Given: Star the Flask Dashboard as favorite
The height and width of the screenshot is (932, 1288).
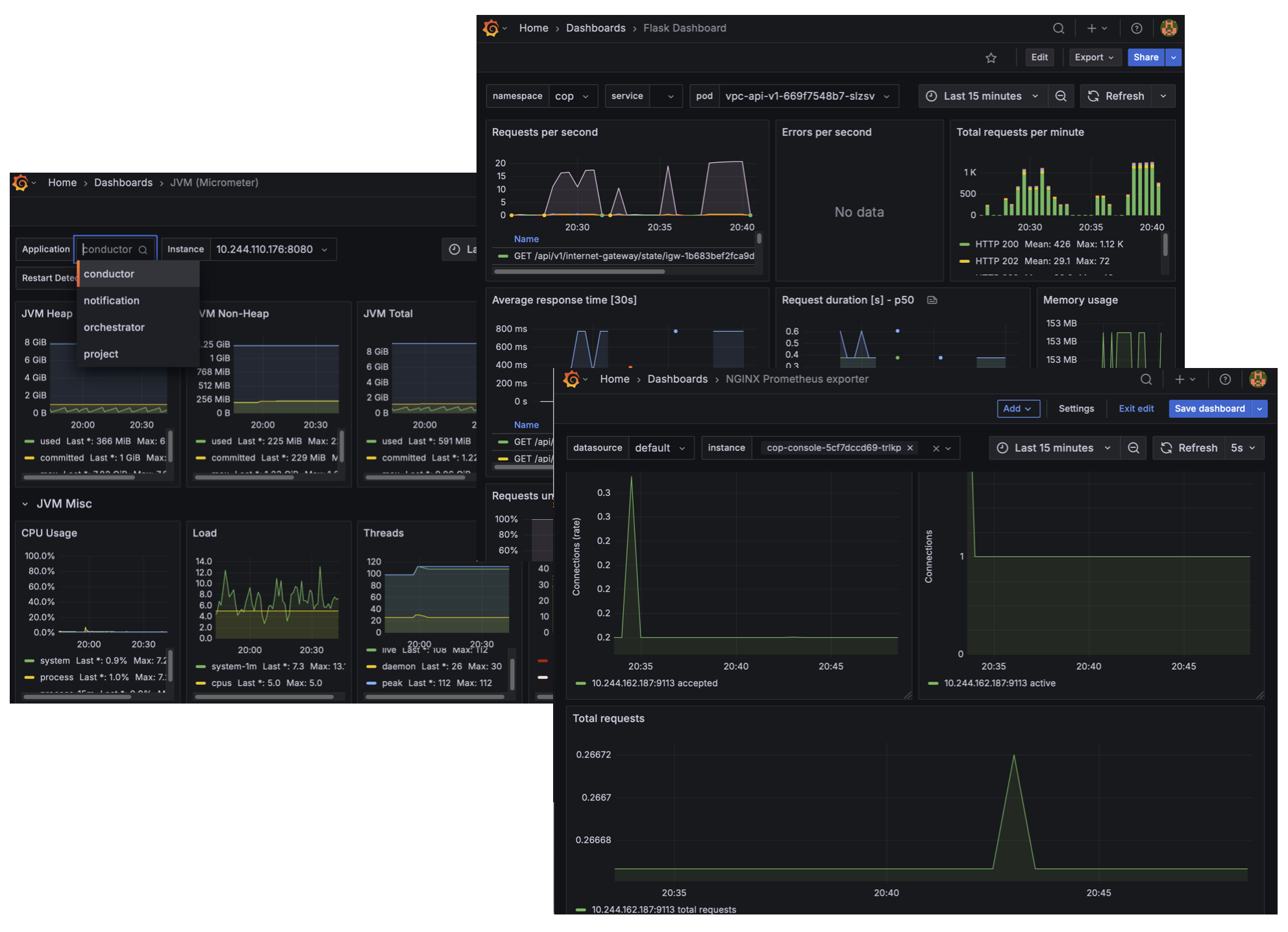Looking at the screenshot, I should pyautogui.click(x=991, y=58).
